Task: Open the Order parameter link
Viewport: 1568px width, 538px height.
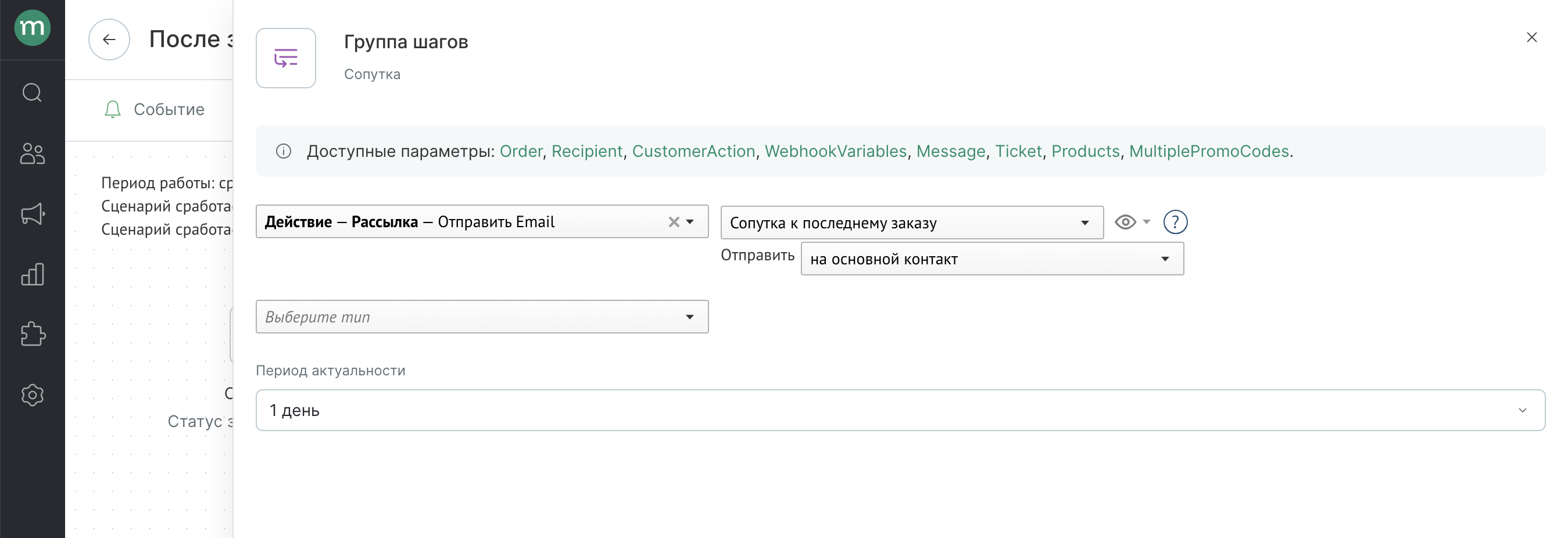Action: [520, 151]
